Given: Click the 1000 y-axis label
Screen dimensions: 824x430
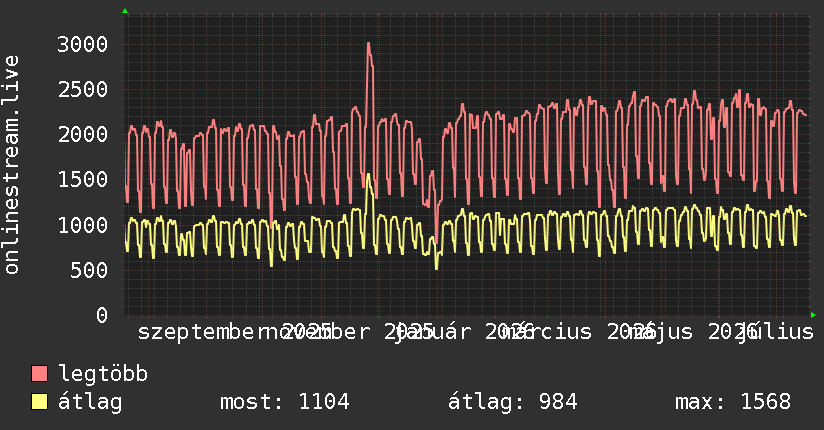Looking at the screenshot, I should (x=83, y=225).
